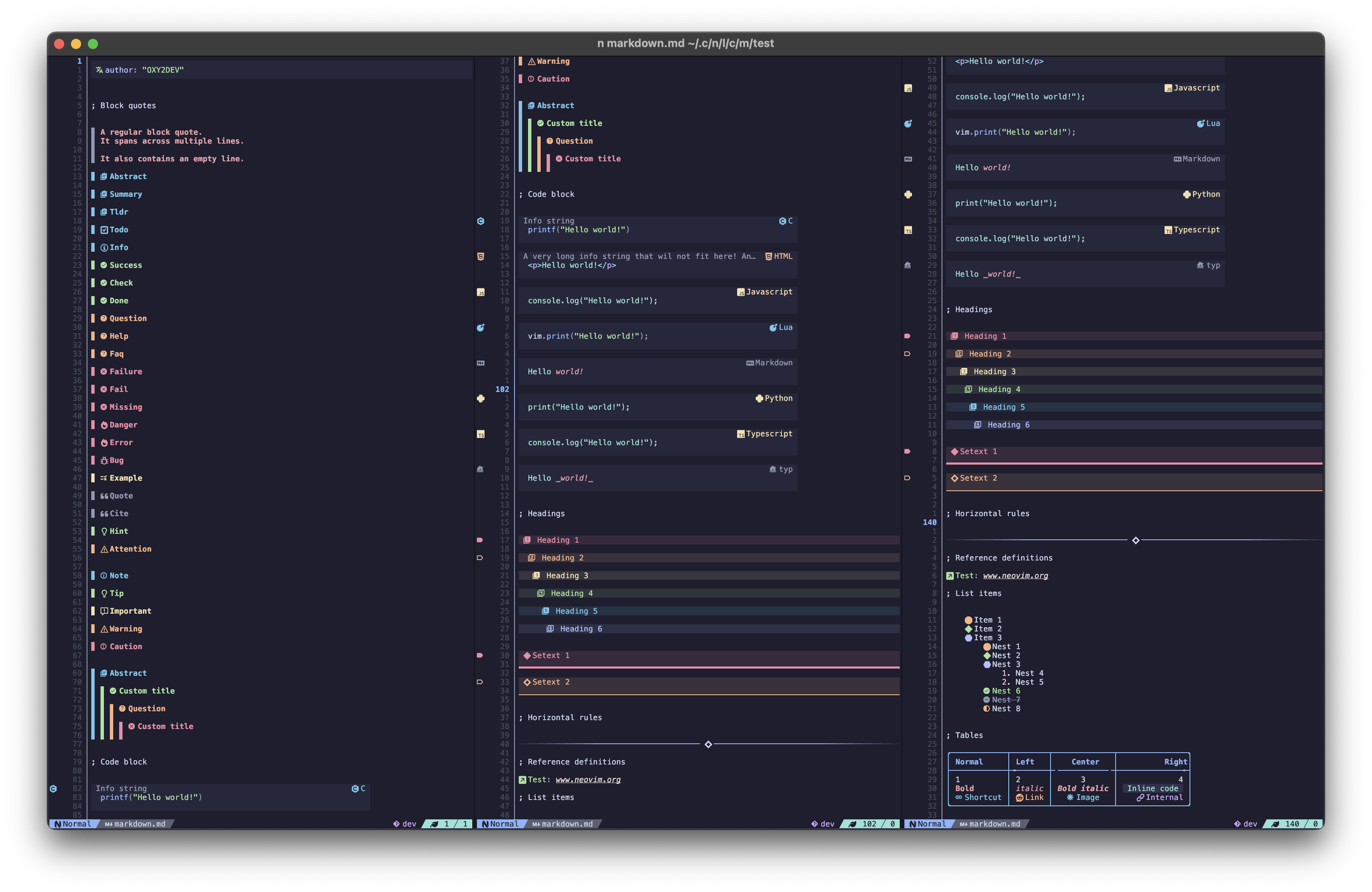Click Setext 2 fold sign in middle pane gutter

click(479, 682)
